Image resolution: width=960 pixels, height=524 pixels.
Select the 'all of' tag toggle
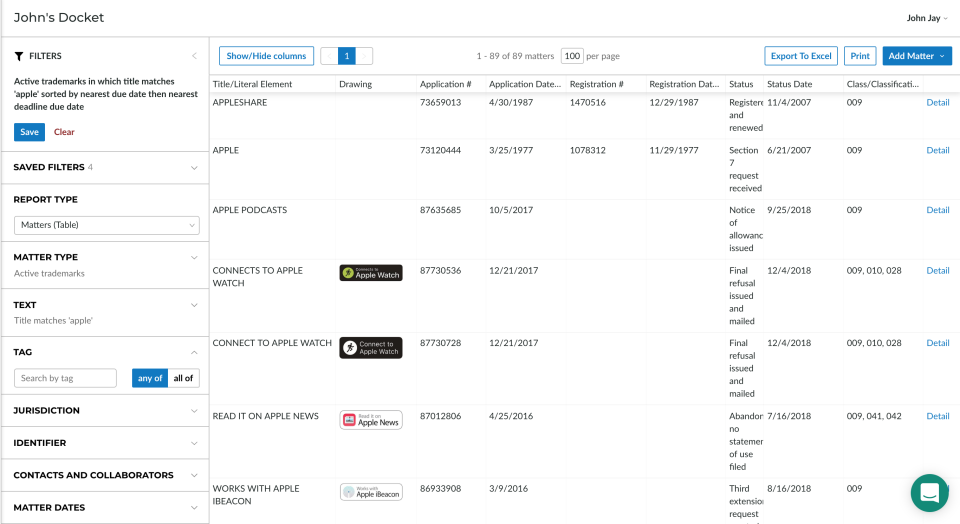[x=183, y=378]
